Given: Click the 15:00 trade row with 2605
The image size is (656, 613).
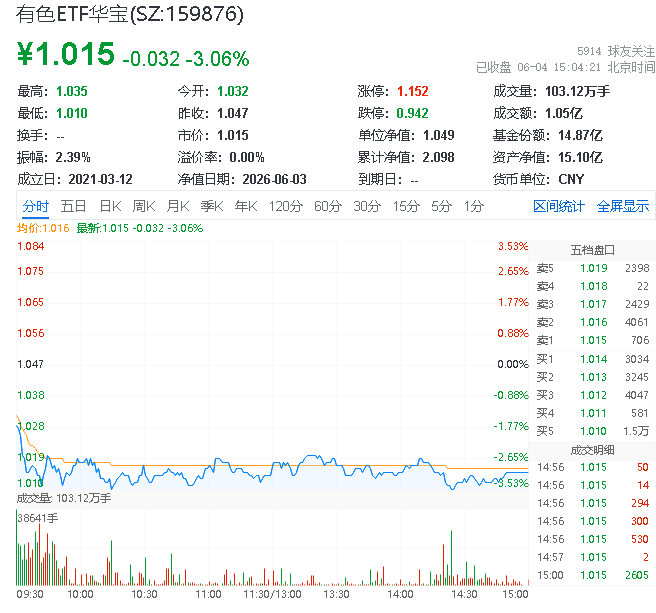Looking at the screenshot, I should point(593,576).
